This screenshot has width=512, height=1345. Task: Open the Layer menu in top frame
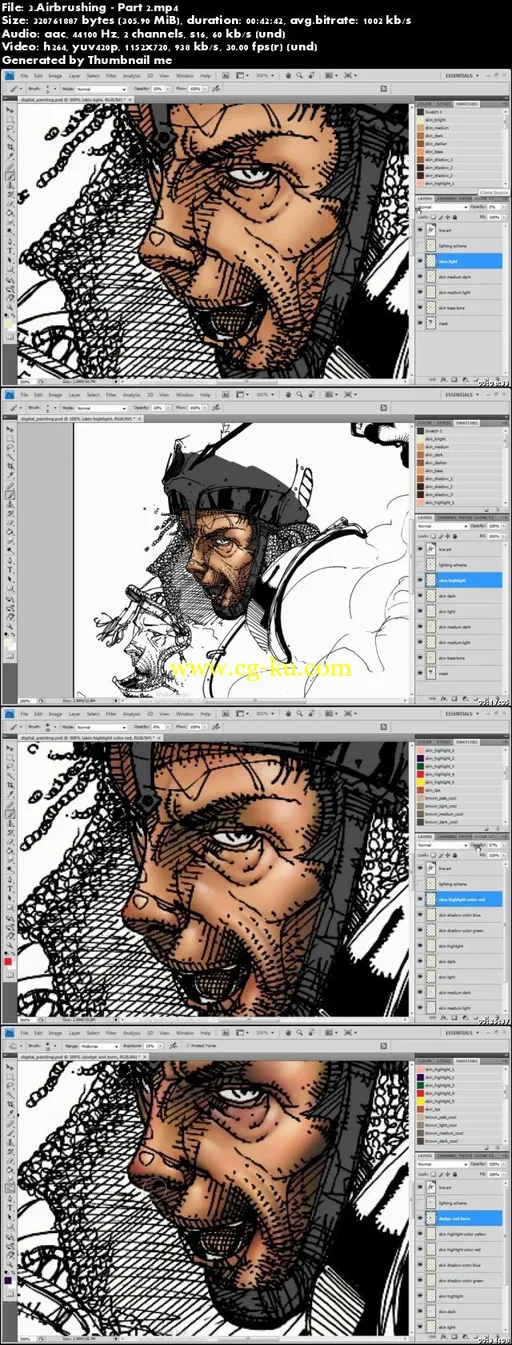74,75
